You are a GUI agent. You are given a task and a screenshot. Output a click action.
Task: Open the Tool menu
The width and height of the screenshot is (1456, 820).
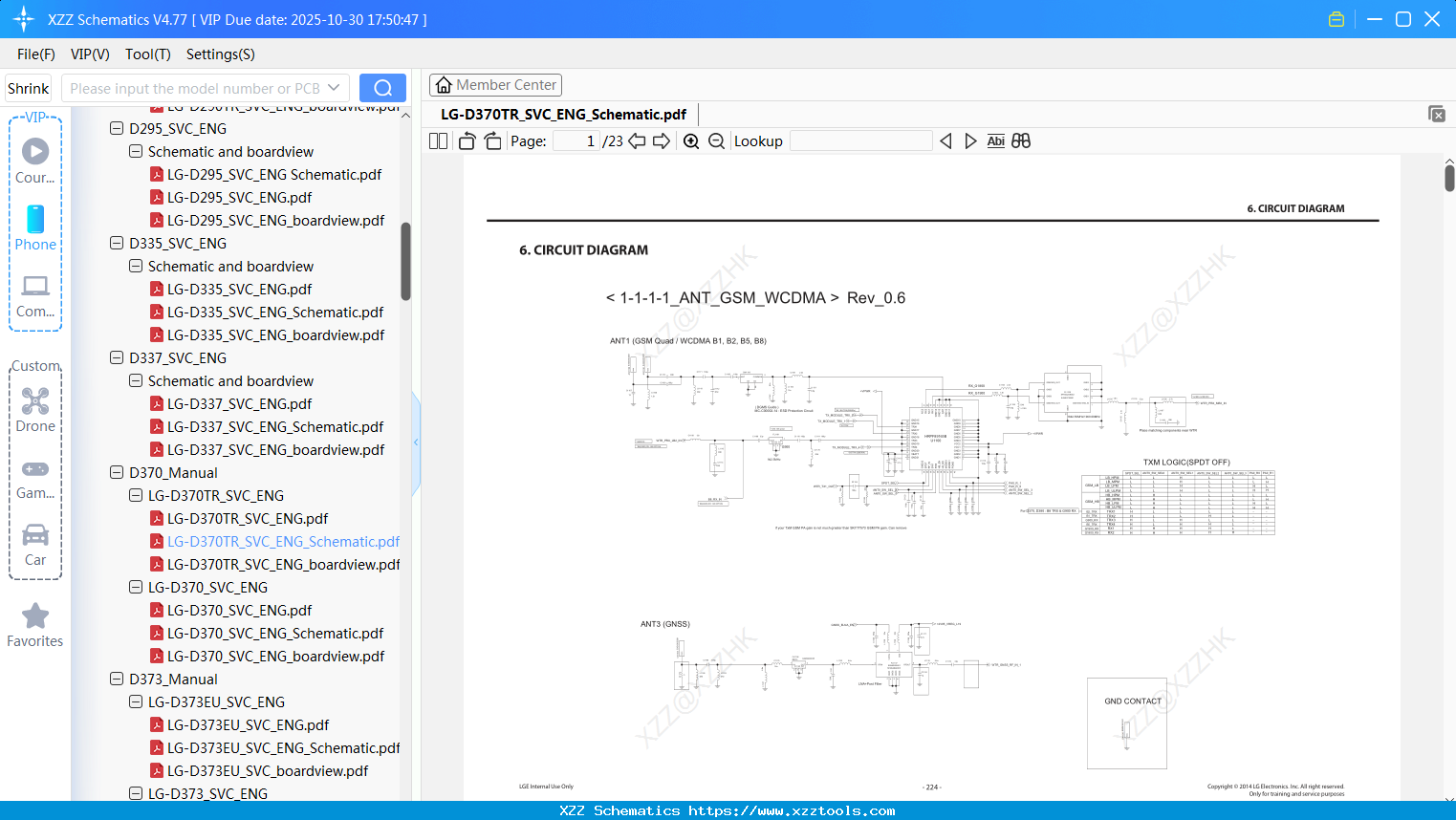[147, 54]
